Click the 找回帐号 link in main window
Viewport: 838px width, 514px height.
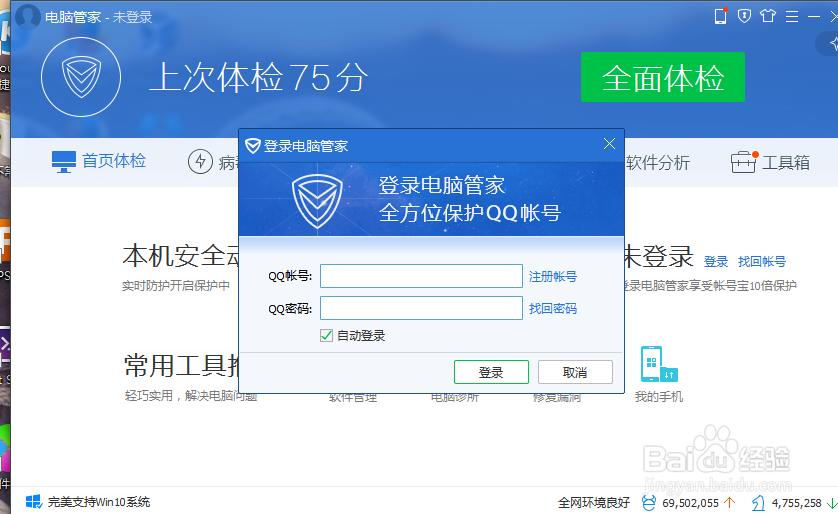tap(762, 262)
